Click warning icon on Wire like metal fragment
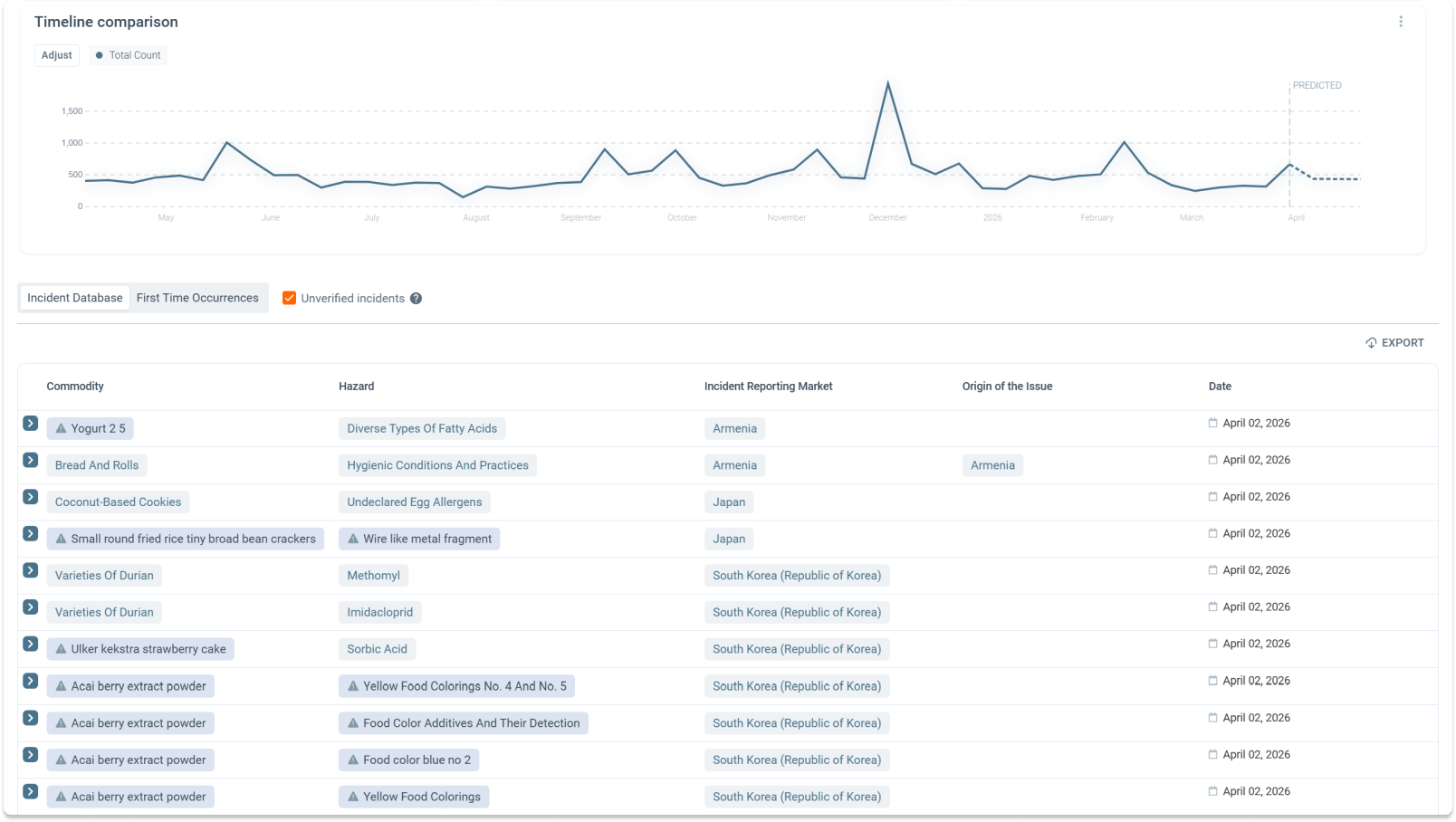The width and height of the screenshot is (1456, 822). 353,540
